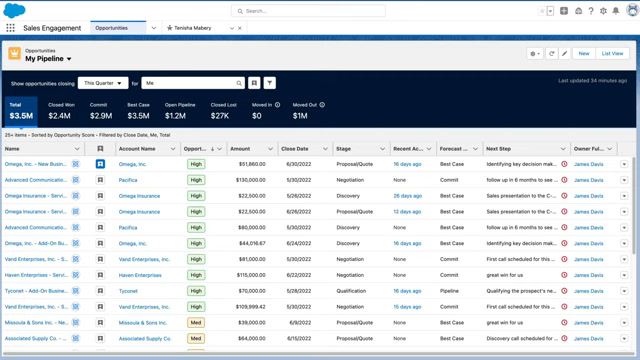Open the Haven Enterprises account link
Viewport: 640px width, 360px height.
click(140, 275)
